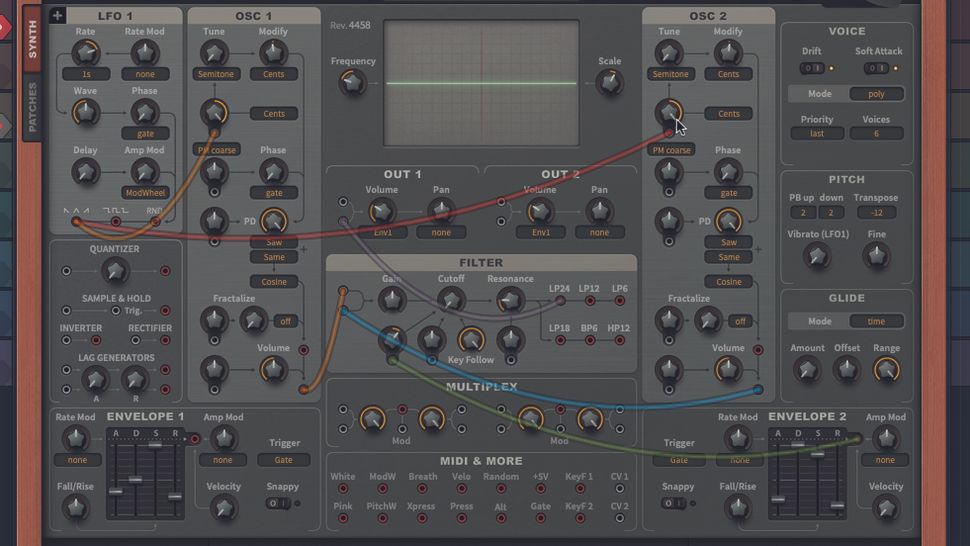Click the ModW source jack
Viewport: 970px width, 546px height.
(x=382, y=488)
